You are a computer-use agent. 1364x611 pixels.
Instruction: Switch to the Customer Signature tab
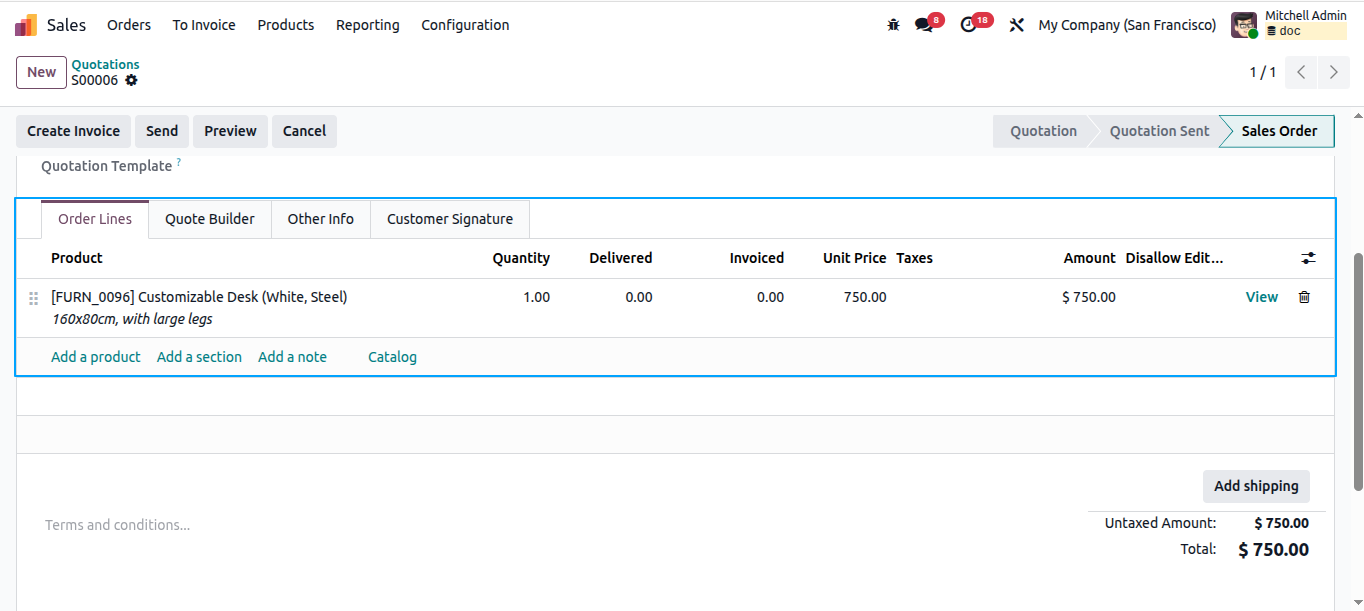(x=450, y=219)
